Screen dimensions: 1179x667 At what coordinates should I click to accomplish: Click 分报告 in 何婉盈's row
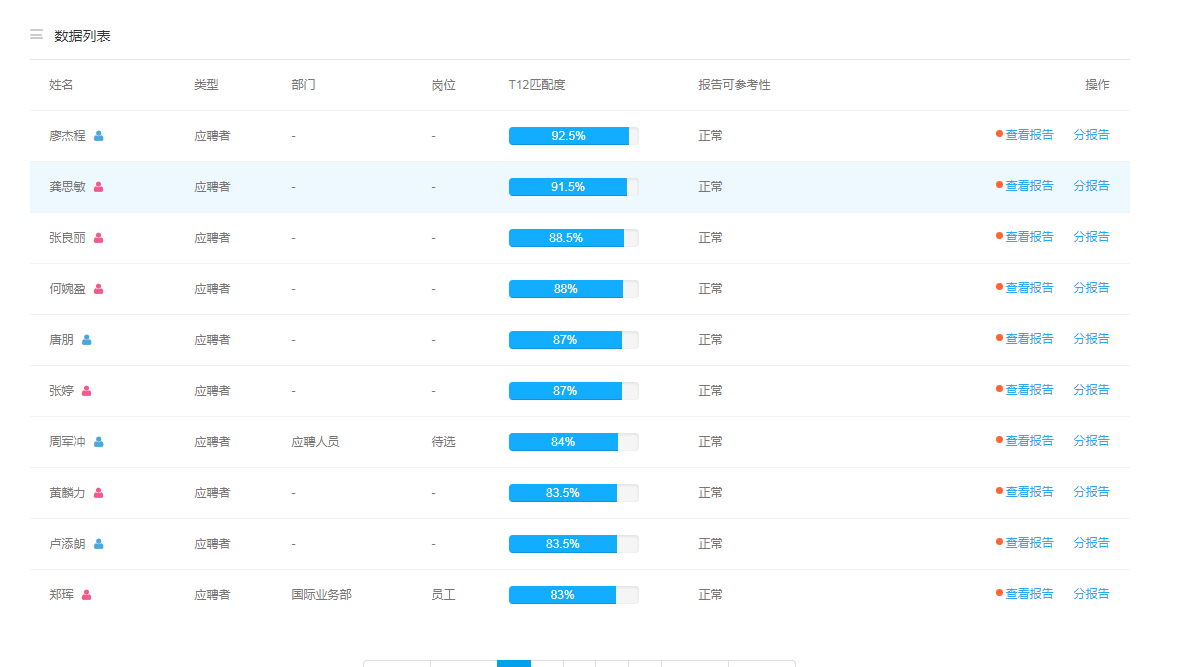click(1091, 288)
